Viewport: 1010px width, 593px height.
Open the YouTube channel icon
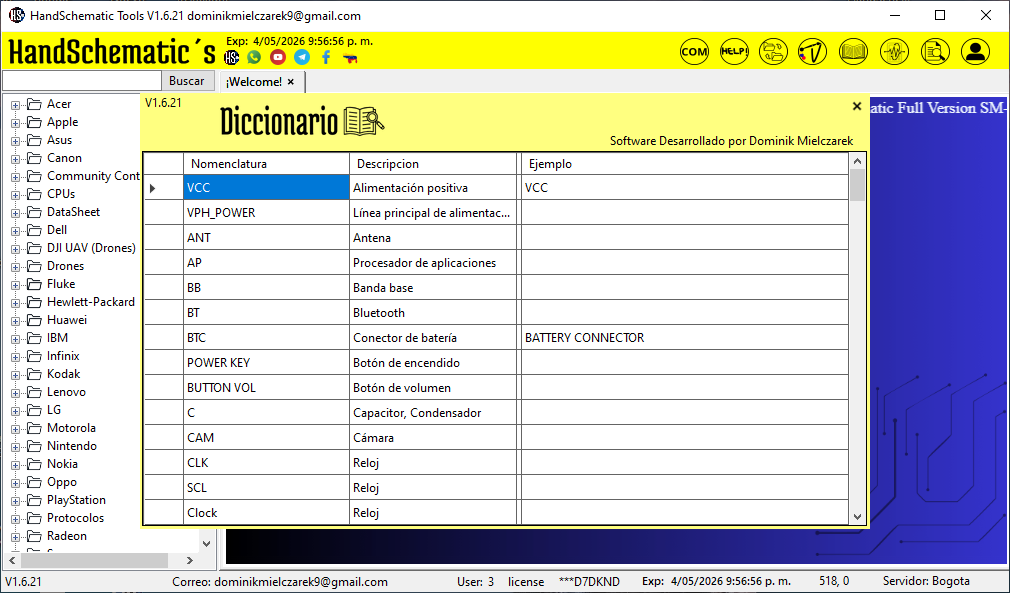pos(278,57)
